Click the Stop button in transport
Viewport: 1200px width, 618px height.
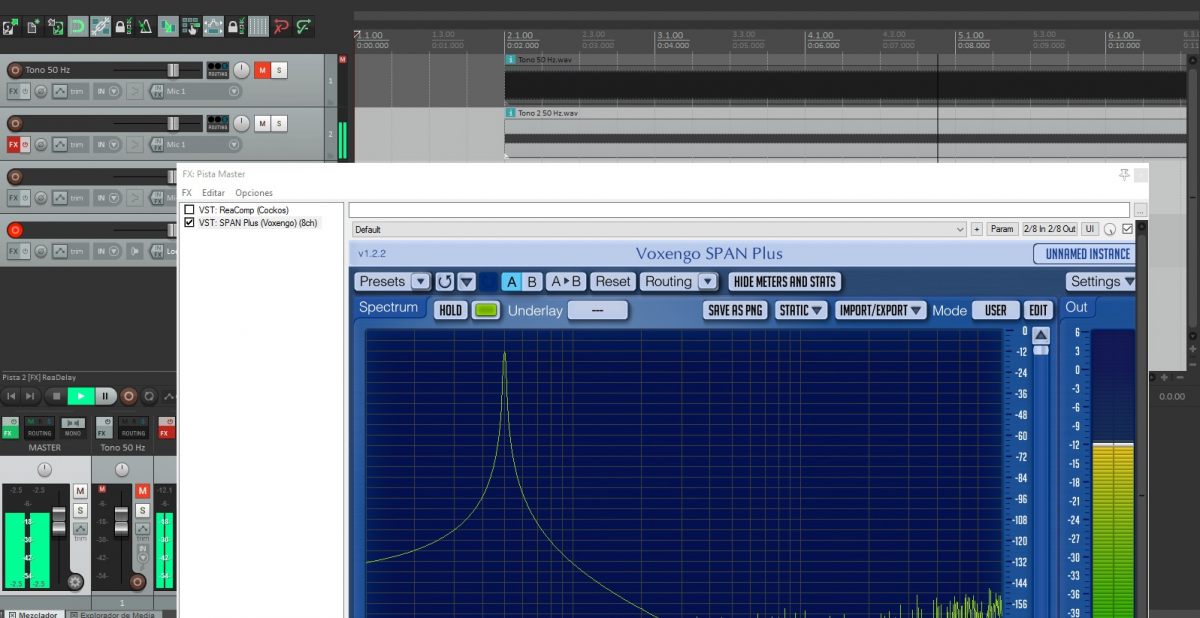pyautogui.click(x=57, y=397)
